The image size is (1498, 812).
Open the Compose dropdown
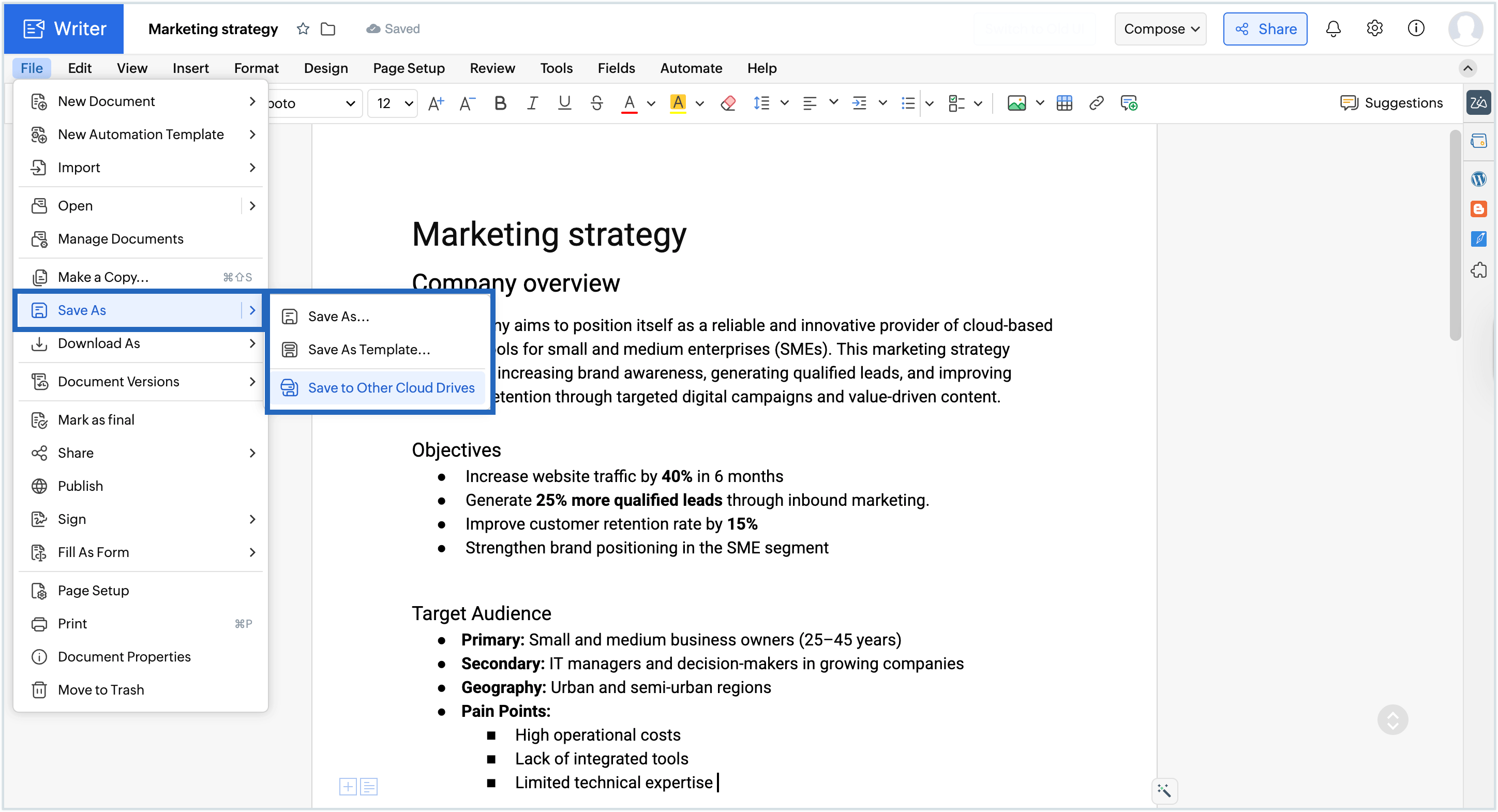[x=1160, y=28]
